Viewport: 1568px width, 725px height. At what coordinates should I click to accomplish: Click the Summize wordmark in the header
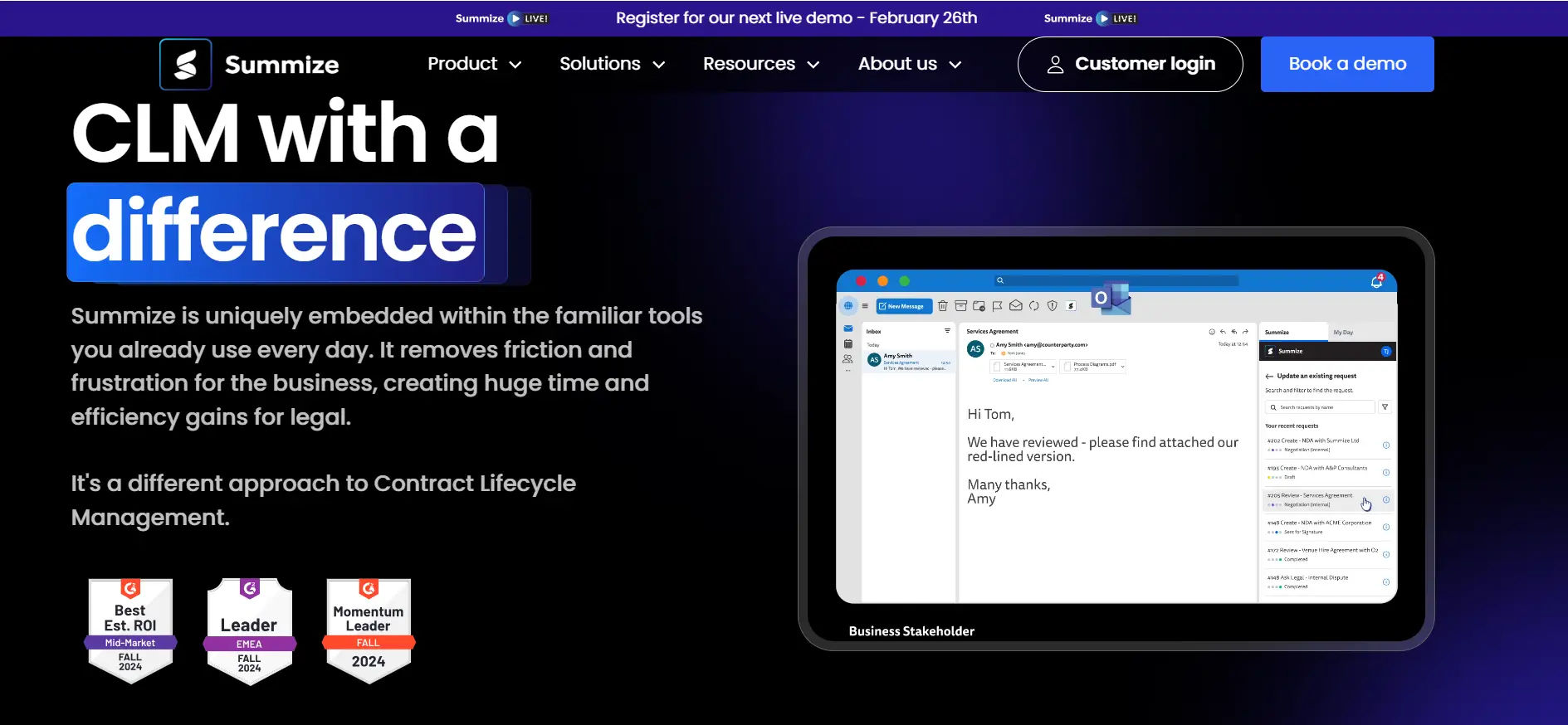pyautogui.click(x=281, y=65)
